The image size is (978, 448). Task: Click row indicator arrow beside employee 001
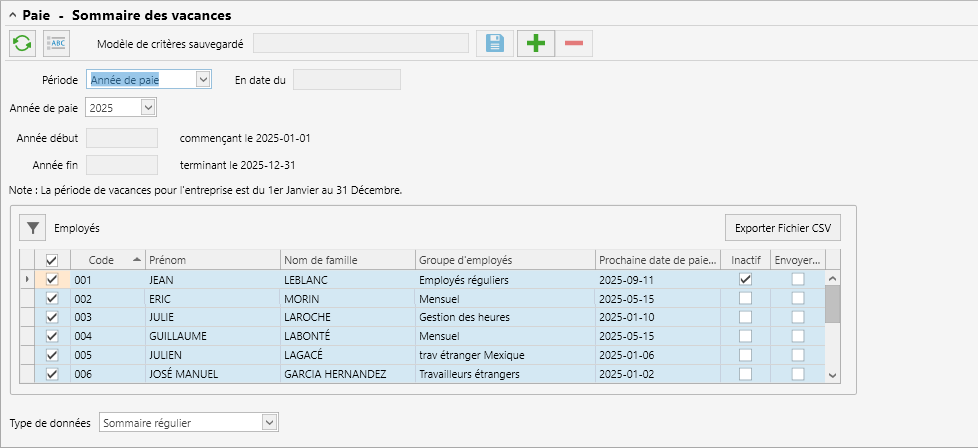(26, 280)
